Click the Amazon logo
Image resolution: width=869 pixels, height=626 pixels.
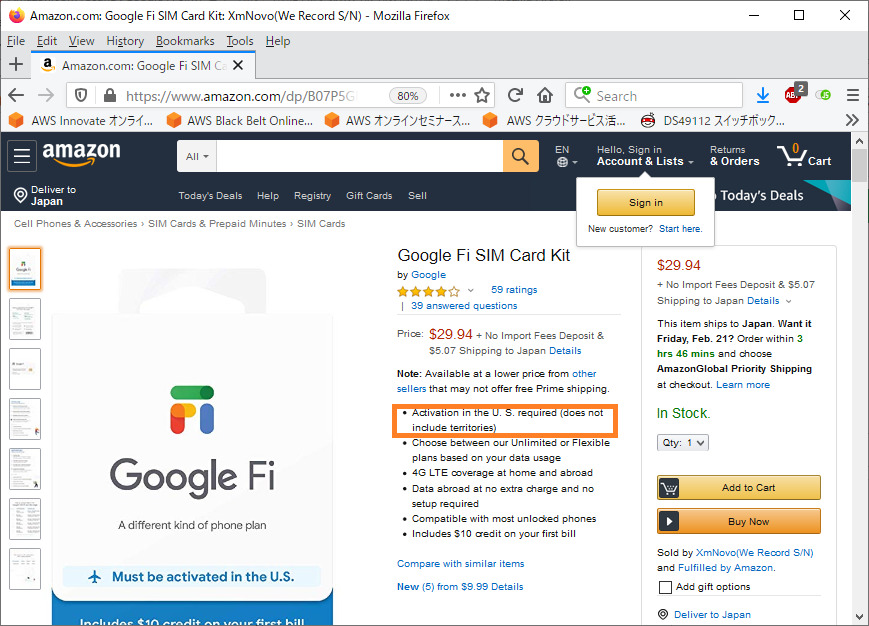(x=81, y=154)
